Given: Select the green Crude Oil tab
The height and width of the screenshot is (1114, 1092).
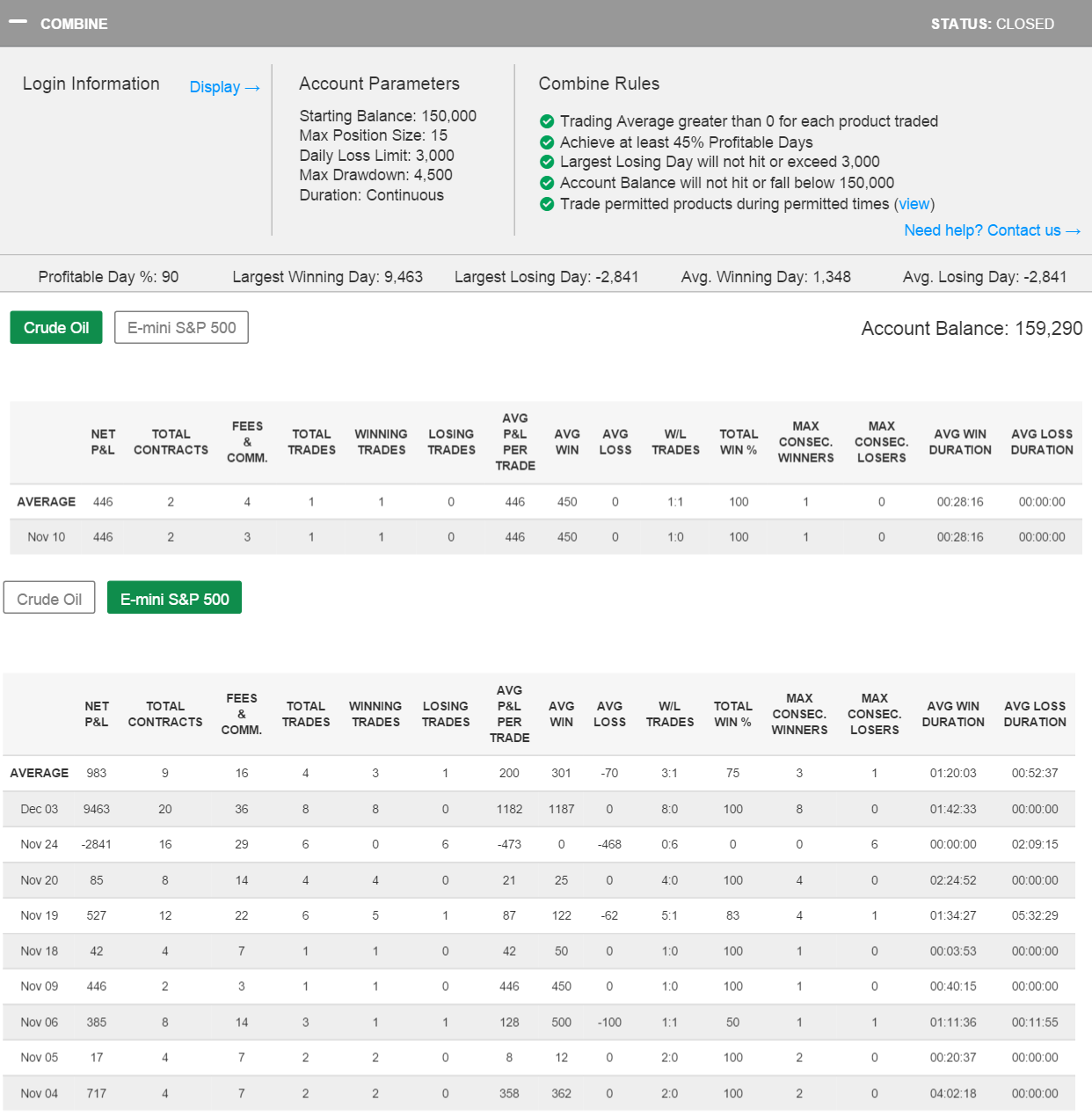Looking at the screenshot, I should tap(56, 328).
